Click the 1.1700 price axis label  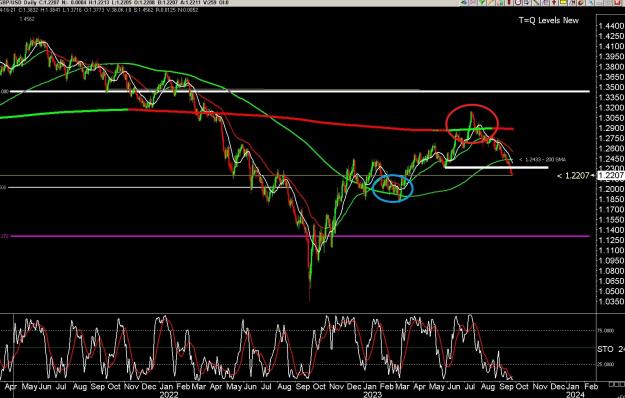pyautogui.click(x=611, y=210)
